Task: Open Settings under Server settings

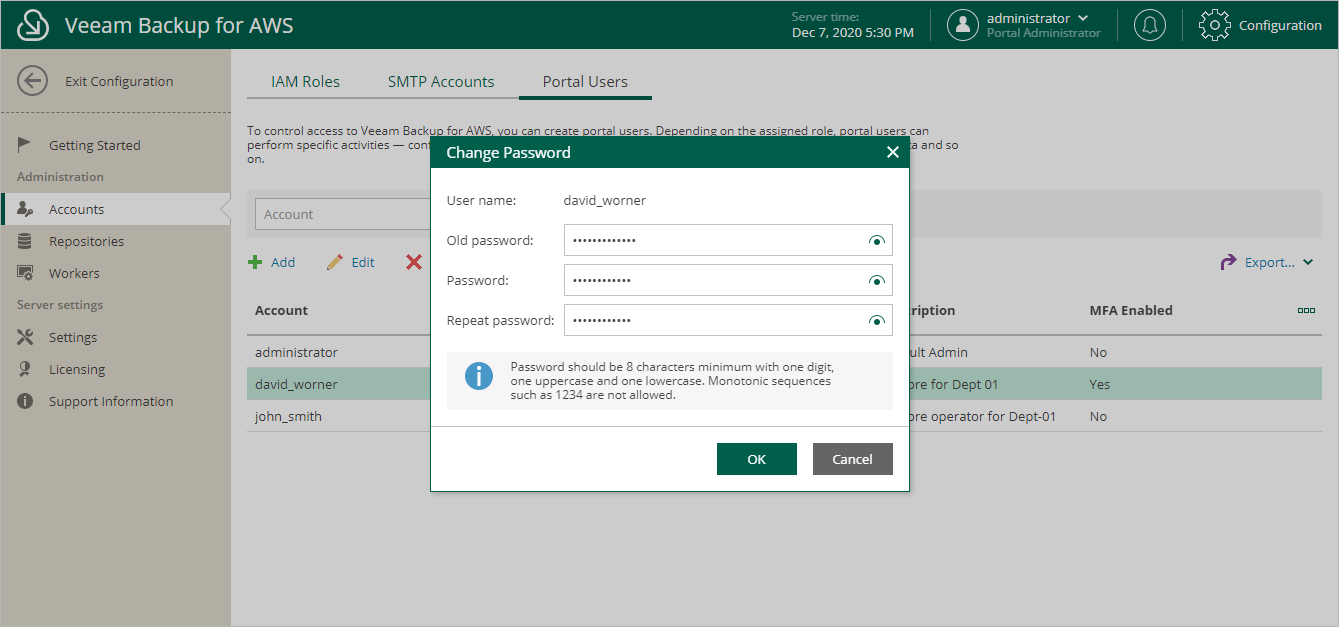Action: [73, 337]
